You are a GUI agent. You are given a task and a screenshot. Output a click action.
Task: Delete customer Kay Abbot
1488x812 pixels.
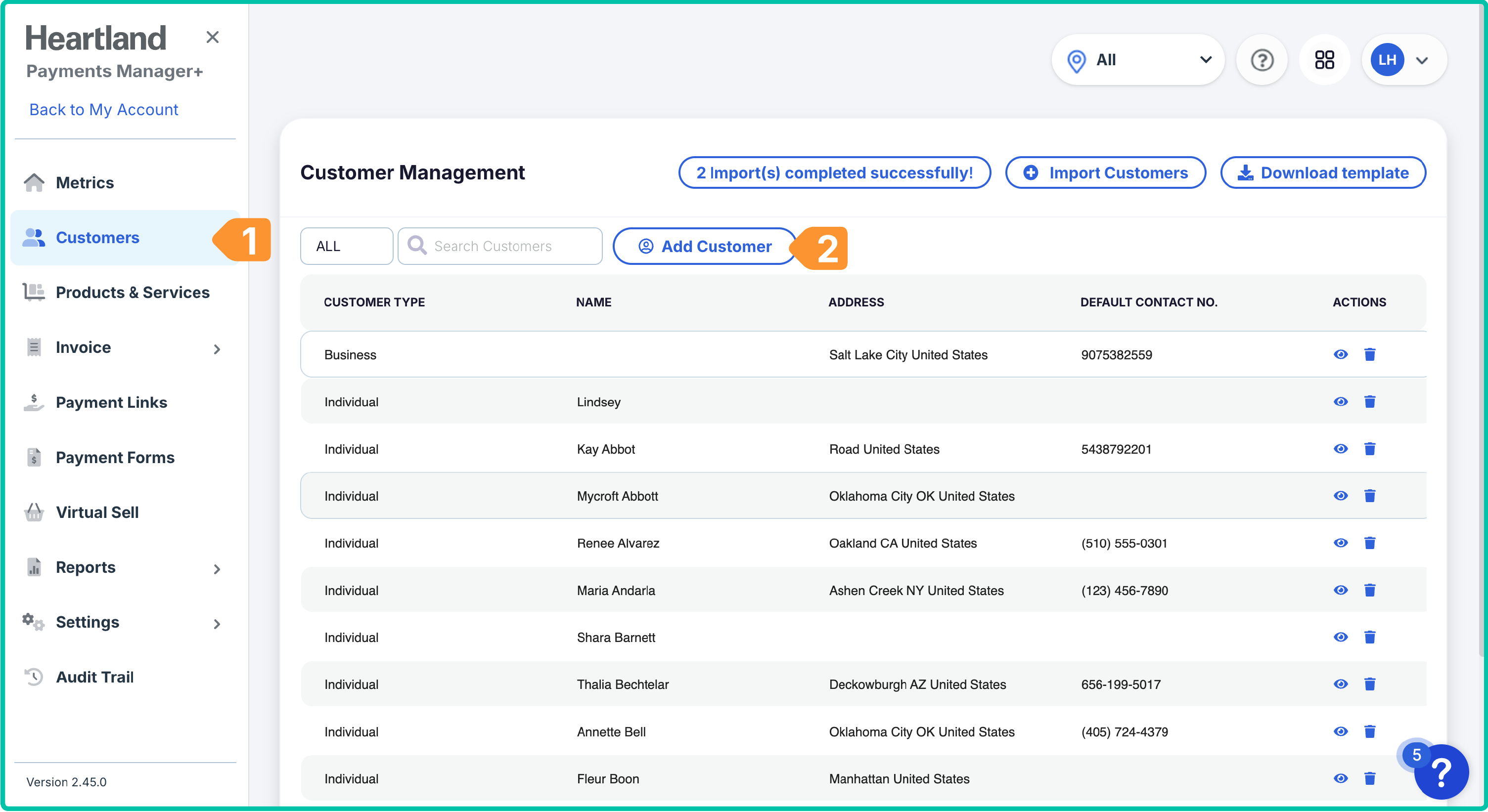tap(1370, 449)
